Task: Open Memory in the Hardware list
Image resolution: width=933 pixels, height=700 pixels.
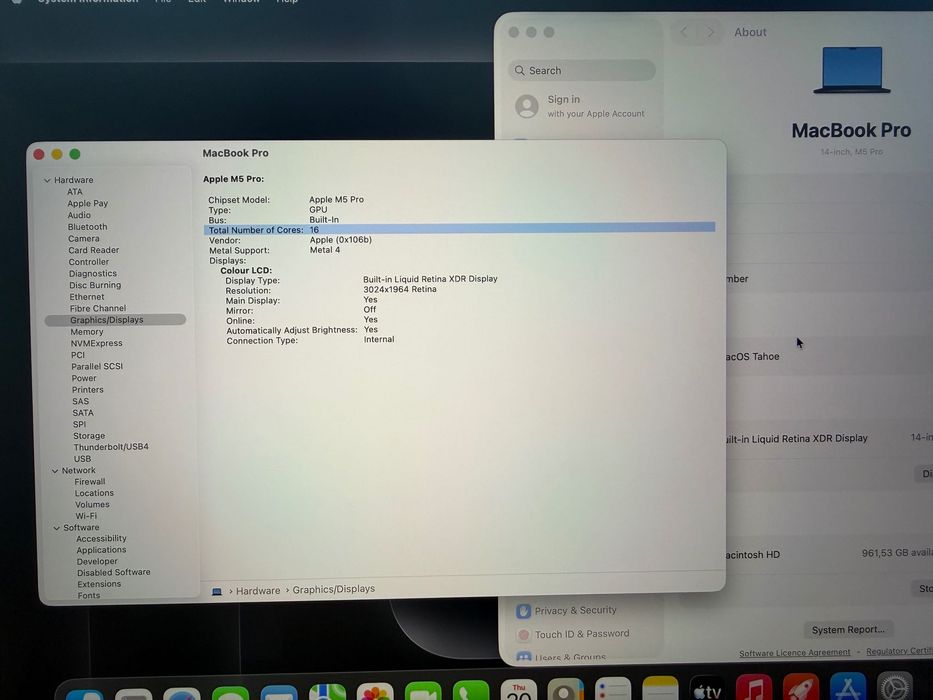Action: [87, 332]
